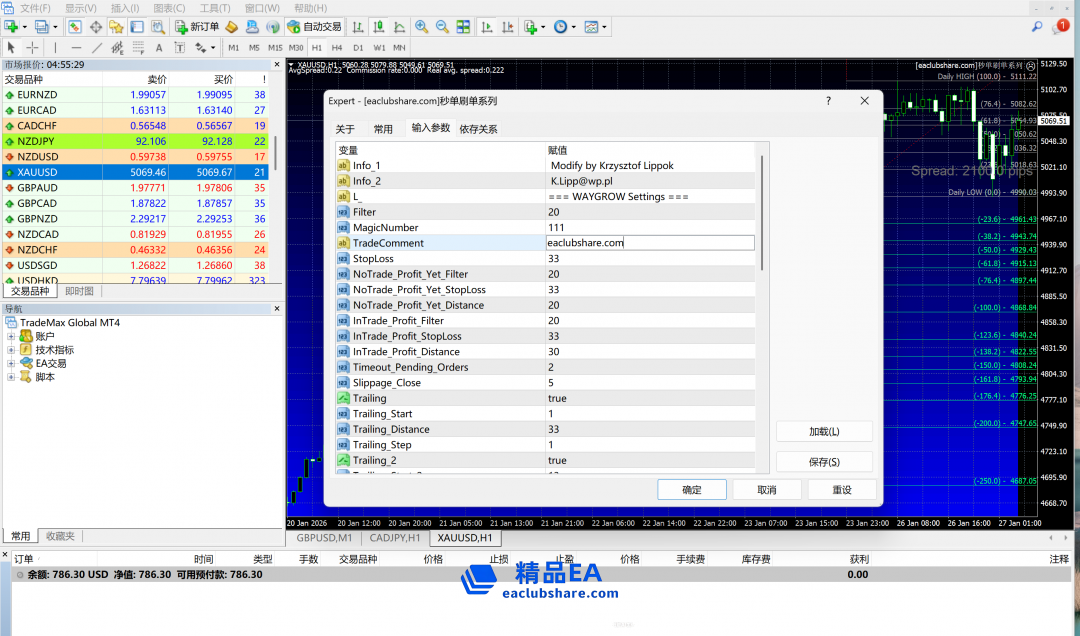
Task: Click the zoom out magnifier icon
Action: pyautogui.click(x=442, y=27)
